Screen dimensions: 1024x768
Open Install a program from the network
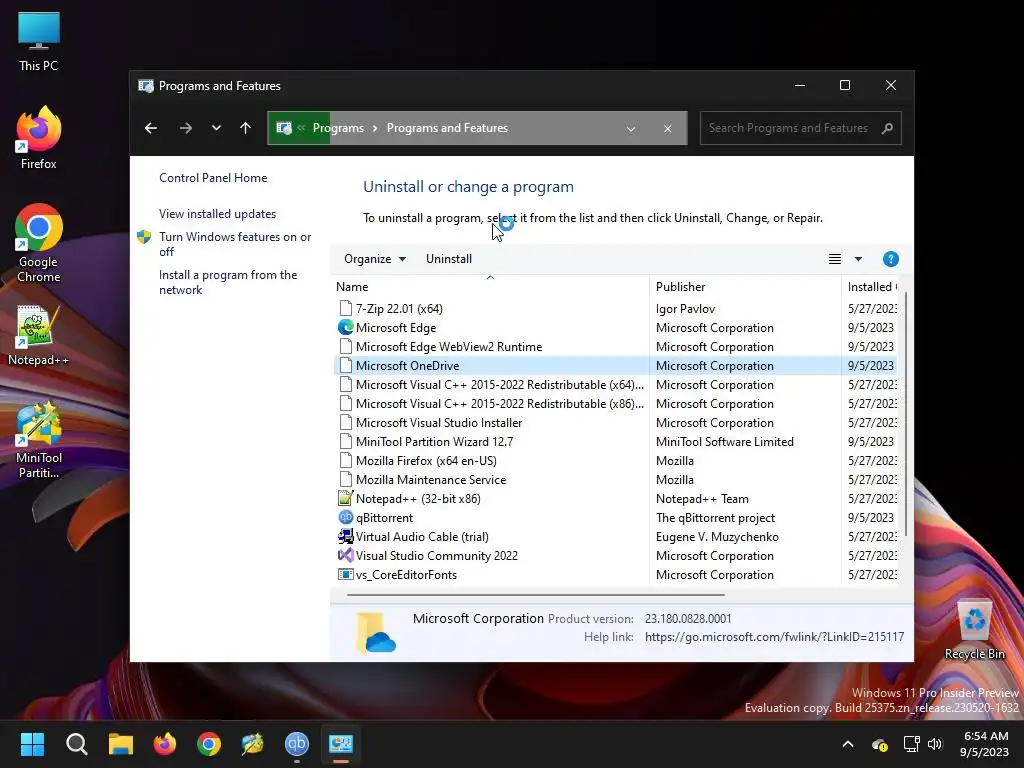(228, 282)
